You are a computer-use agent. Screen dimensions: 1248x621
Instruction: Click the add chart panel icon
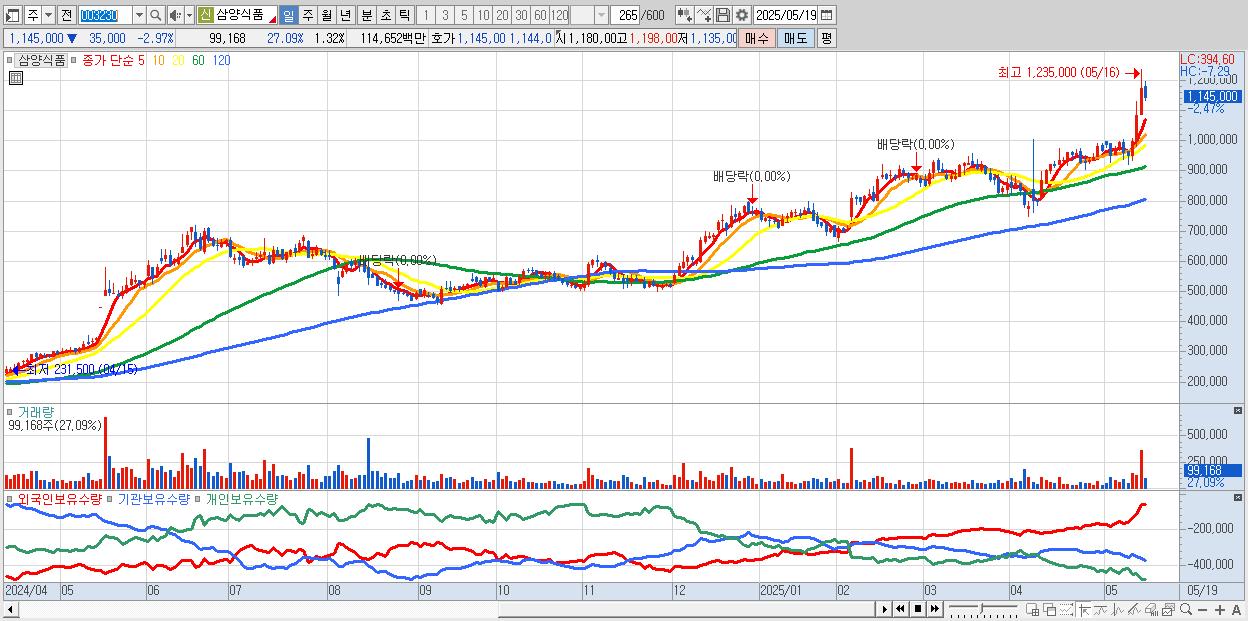pyautogui.click(x=1032, y=609)
